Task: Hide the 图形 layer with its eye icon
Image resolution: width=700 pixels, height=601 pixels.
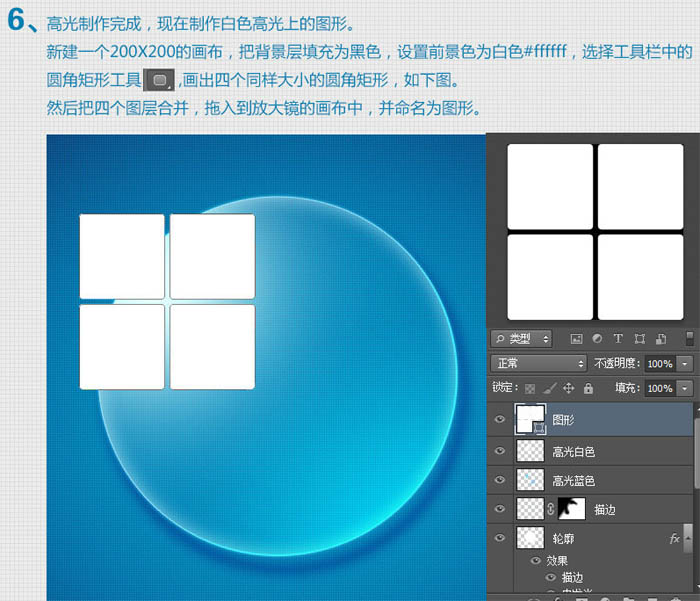Action: (500, 419)
